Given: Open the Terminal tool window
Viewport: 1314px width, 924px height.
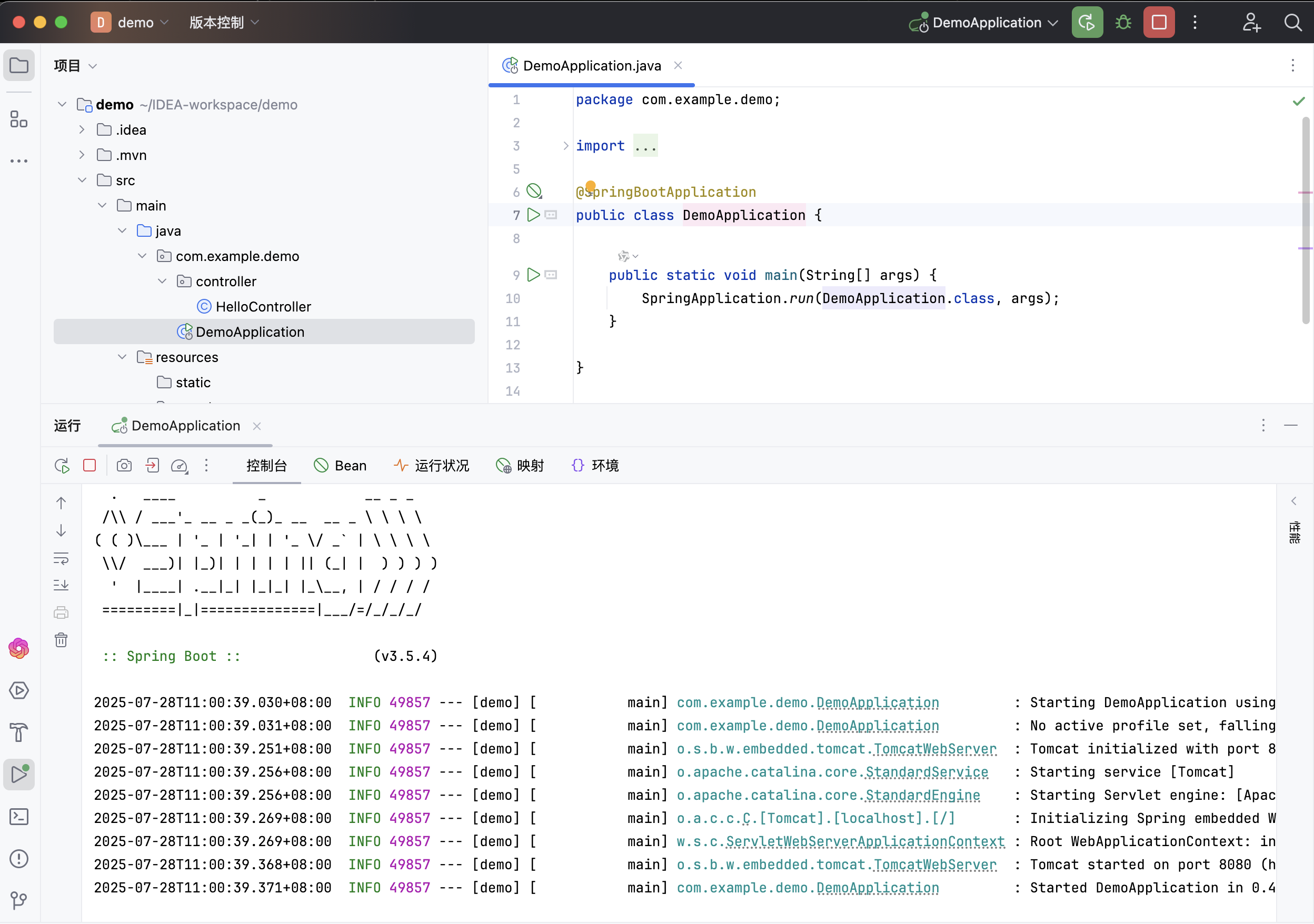Looking at the screenshot, I should point(19,817).
